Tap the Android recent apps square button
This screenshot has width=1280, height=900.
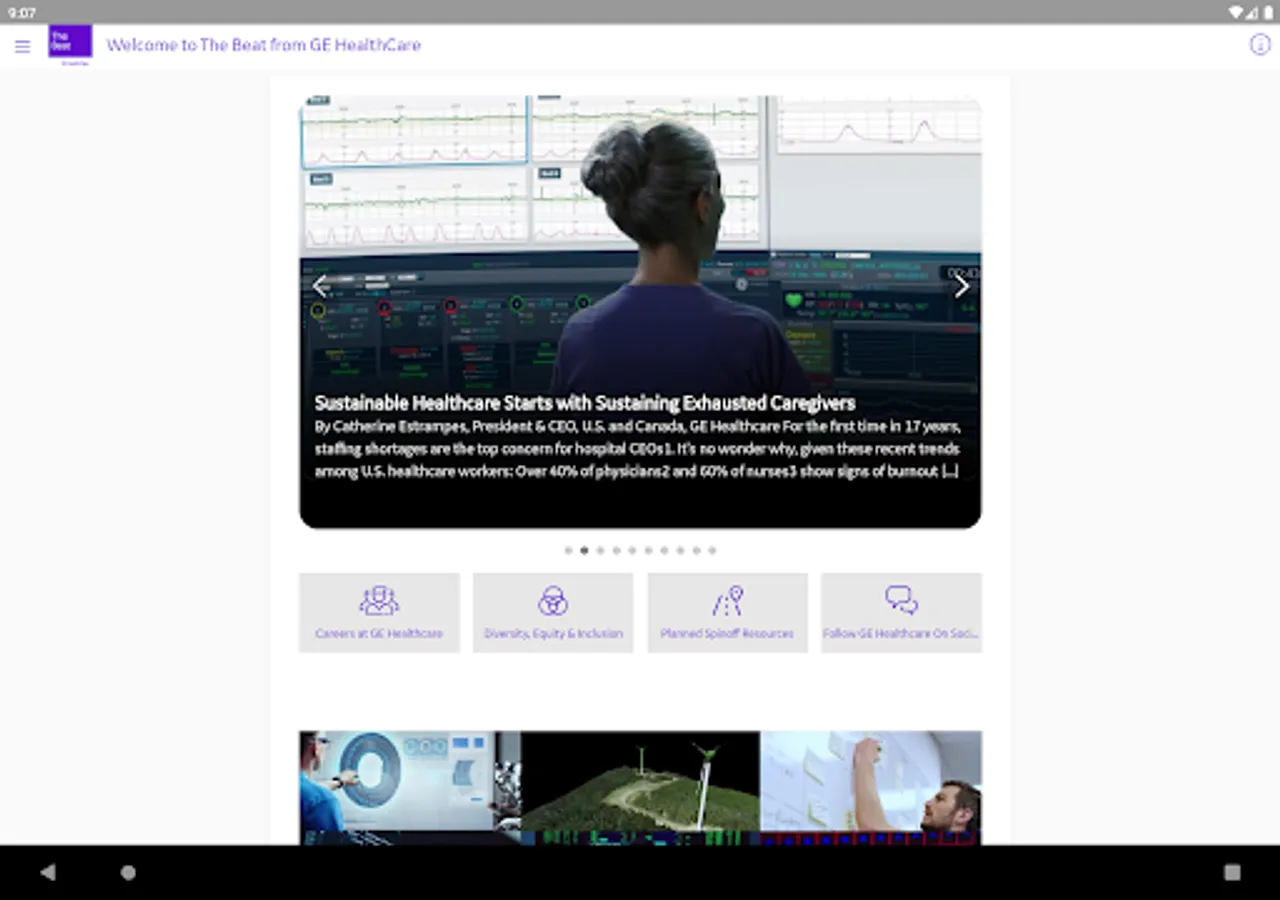1232,872
